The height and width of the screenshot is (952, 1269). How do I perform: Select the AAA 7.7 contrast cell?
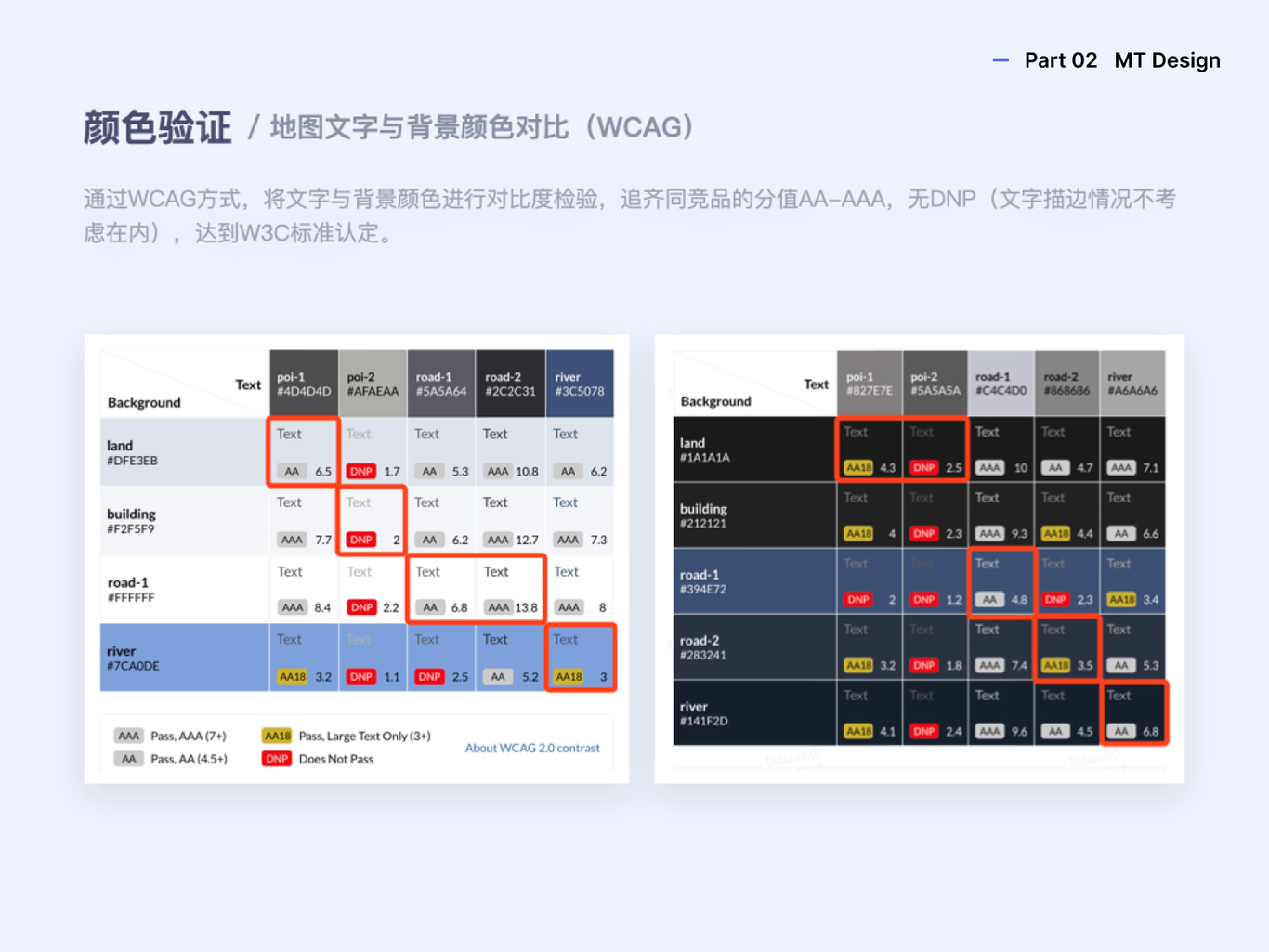(x=304, y=521)
